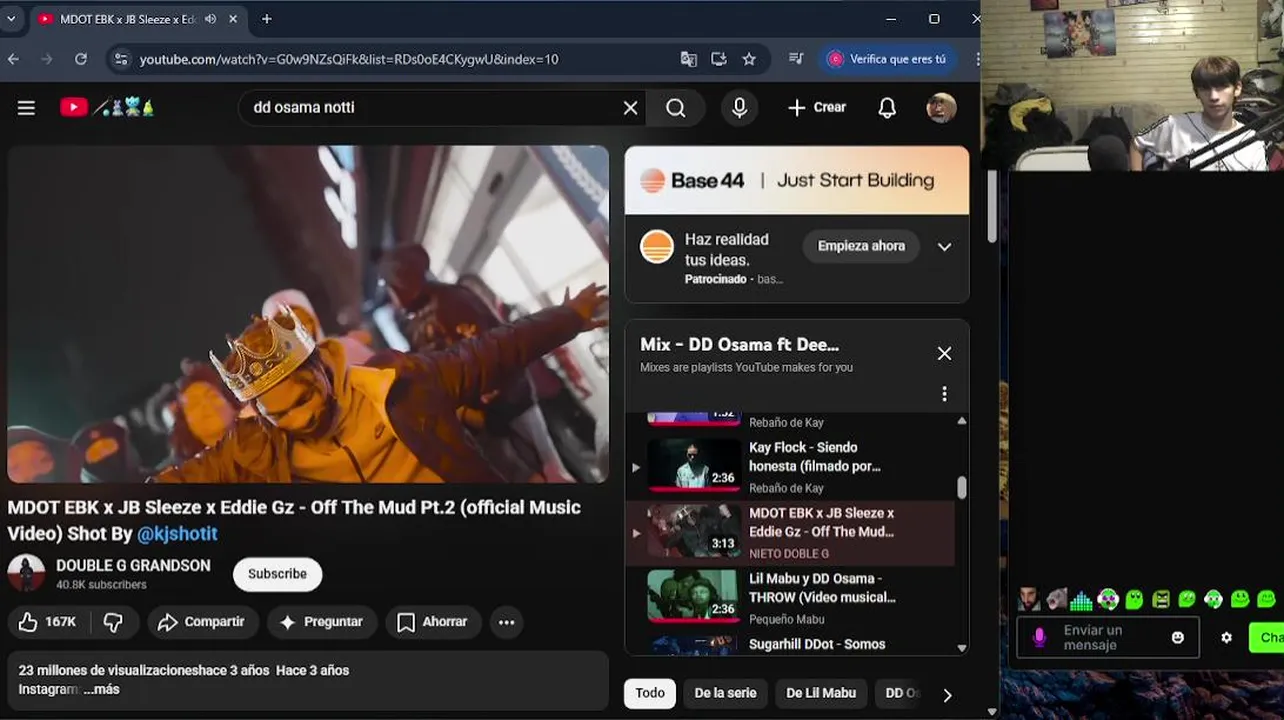Select the De Lil Mabu chip
This screenshot has height=720, width=1284.
click(x=821, y=693)
